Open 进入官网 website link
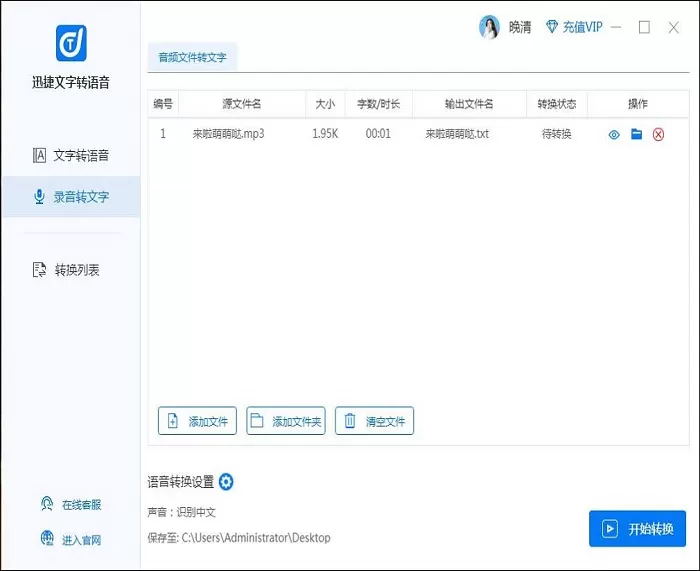 point(71,539)
